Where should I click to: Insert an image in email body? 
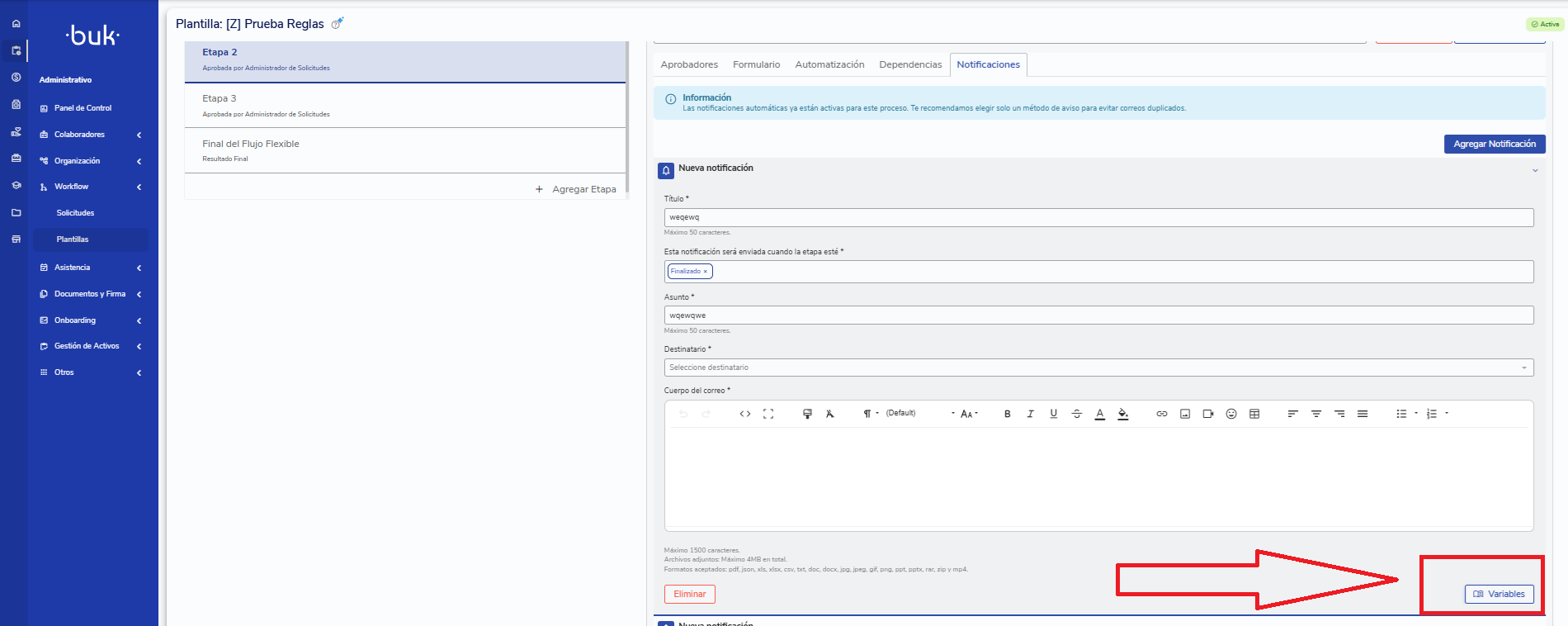(1185, 414)
